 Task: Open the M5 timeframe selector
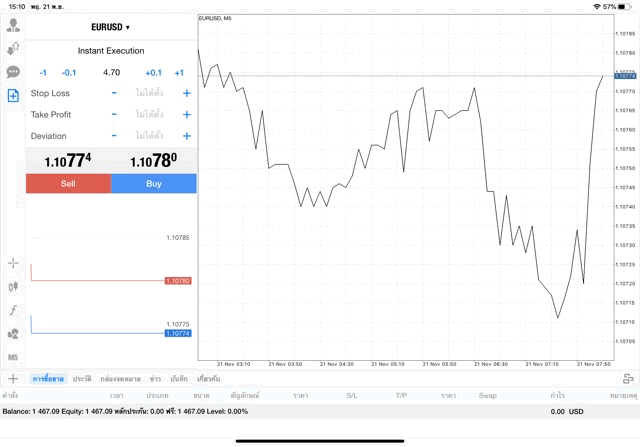pos(13,357)
